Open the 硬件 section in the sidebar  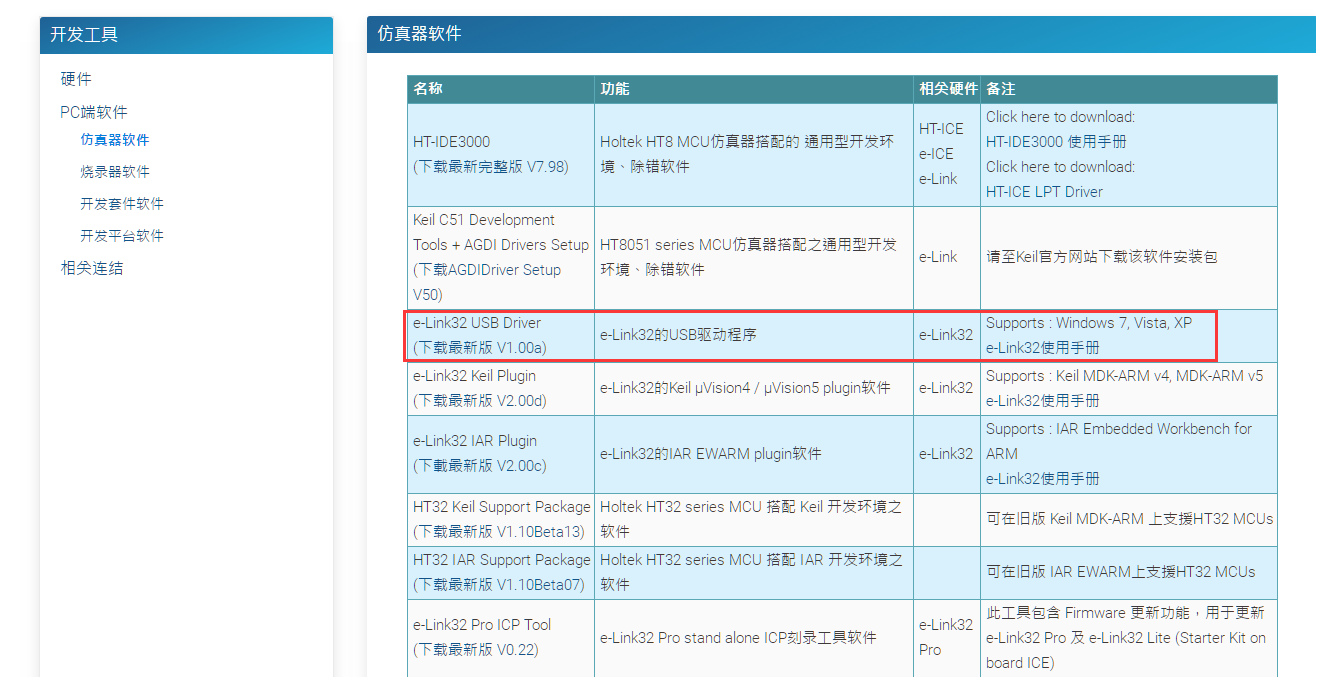[x=75, y=79]
